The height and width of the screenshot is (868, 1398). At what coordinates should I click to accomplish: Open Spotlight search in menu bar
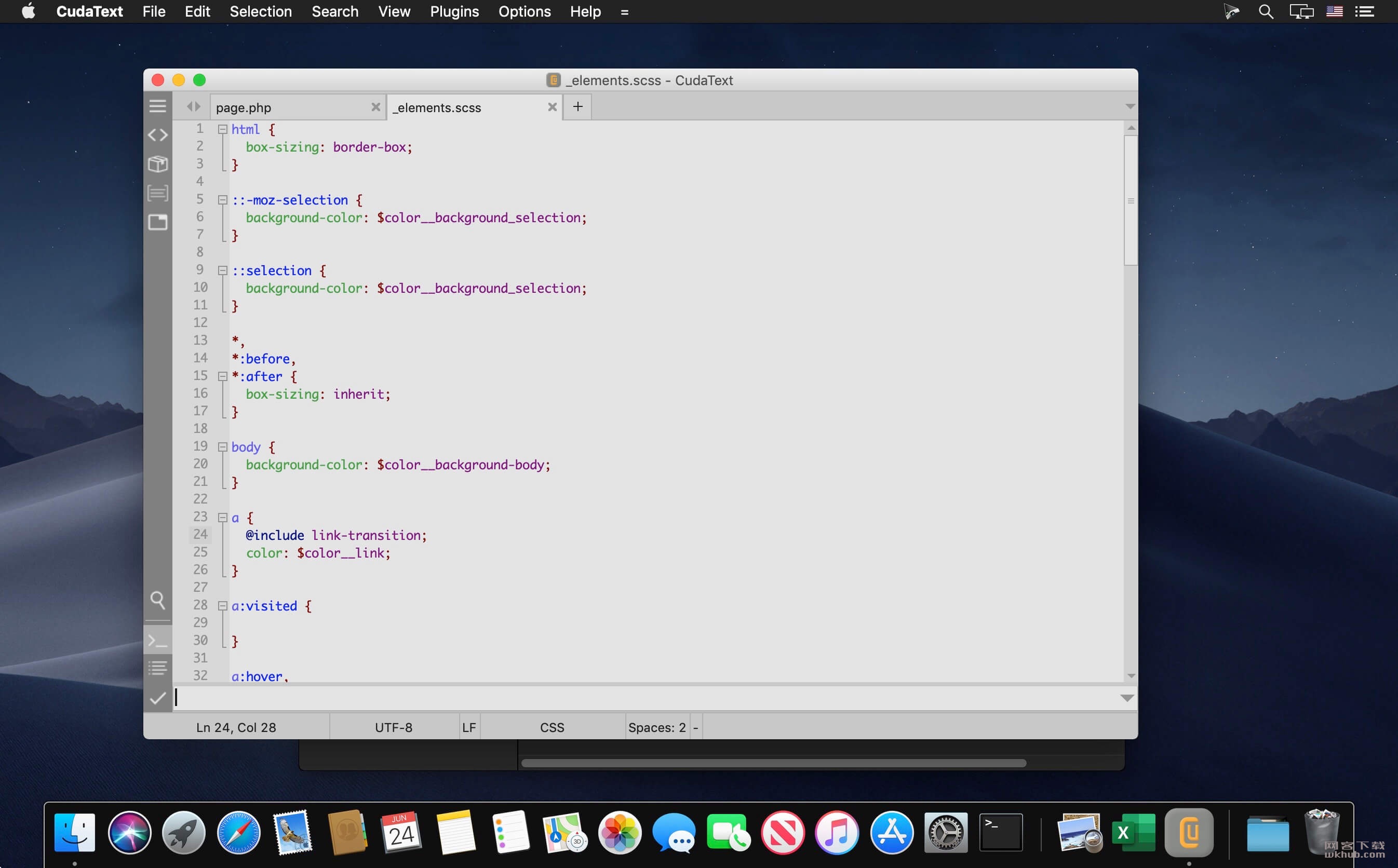point(1266,11)
